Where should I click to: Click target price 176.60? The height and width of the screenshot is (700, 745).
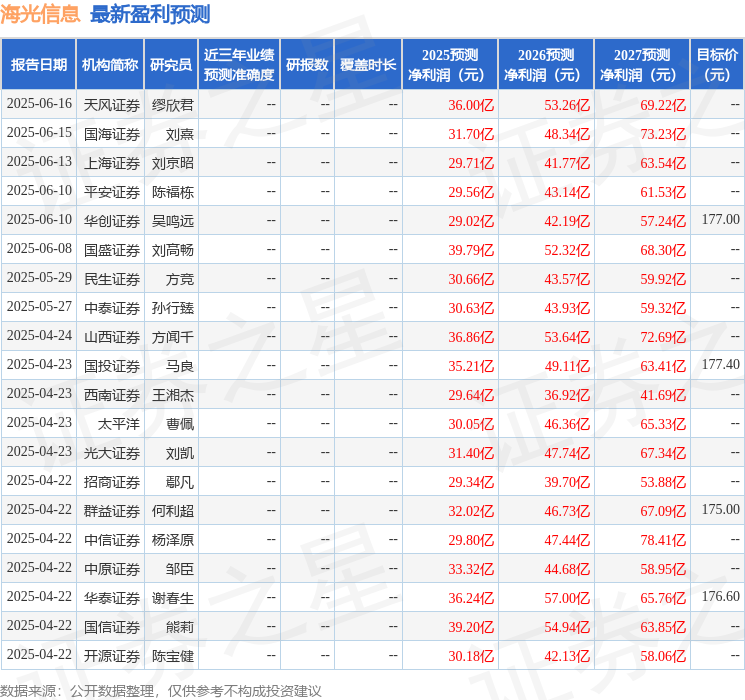[x=720, y=596]
